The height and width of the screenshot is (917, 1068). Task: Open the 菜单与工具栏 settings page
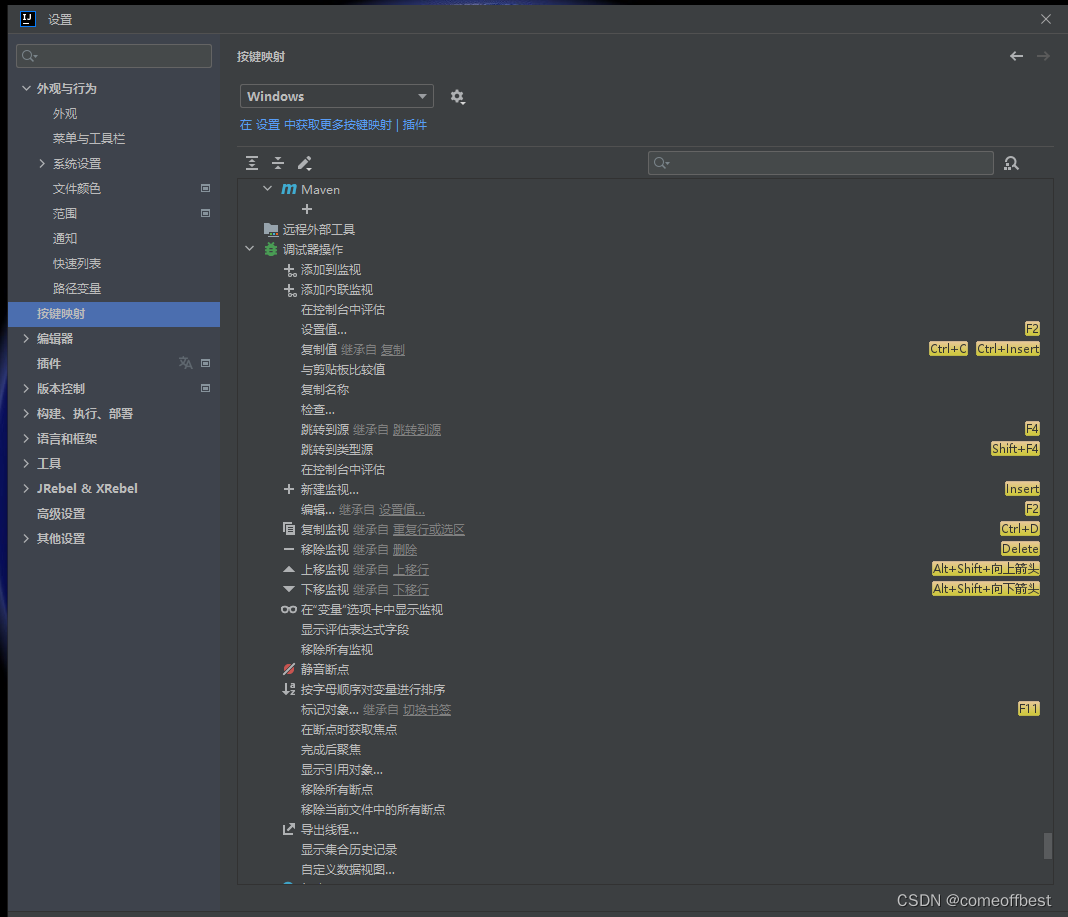click(x=89, y=138)
